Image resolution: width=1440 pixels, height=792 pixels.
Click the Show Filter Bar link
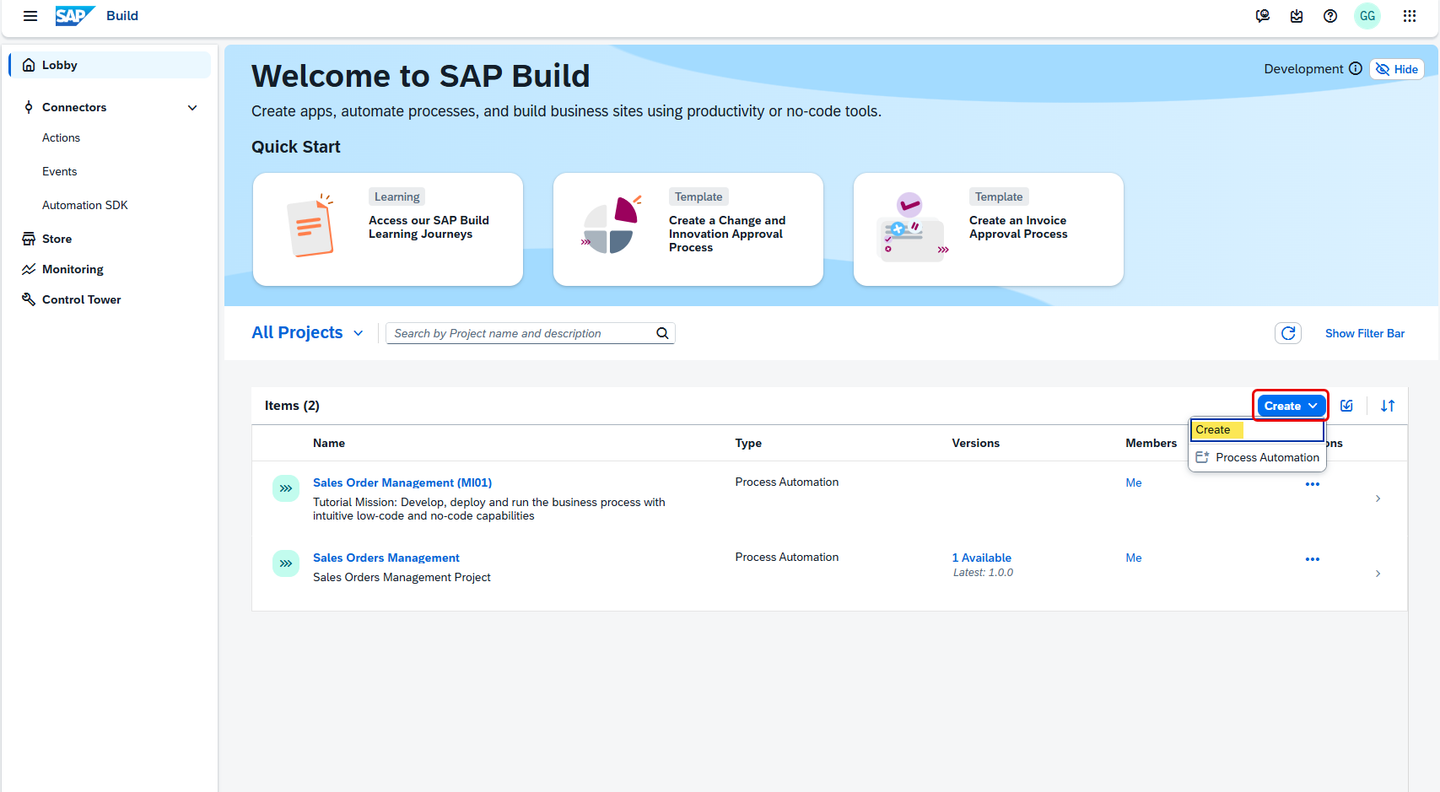[x=1365, y=333]
